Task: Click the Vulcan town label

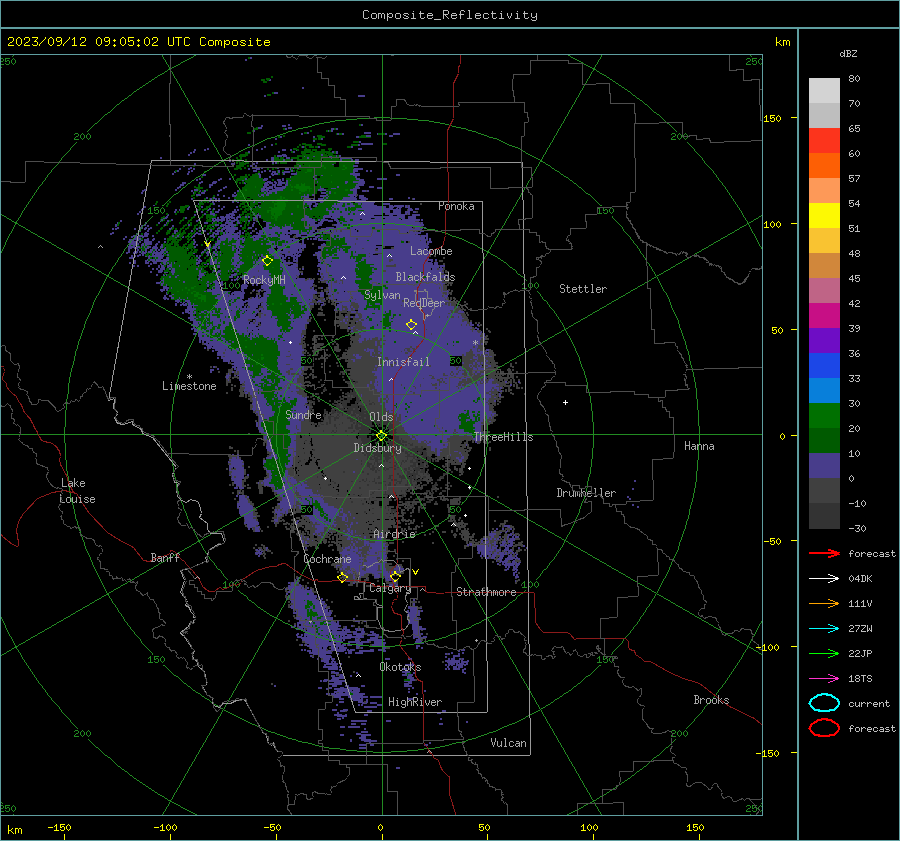Action: click(508, 743)
